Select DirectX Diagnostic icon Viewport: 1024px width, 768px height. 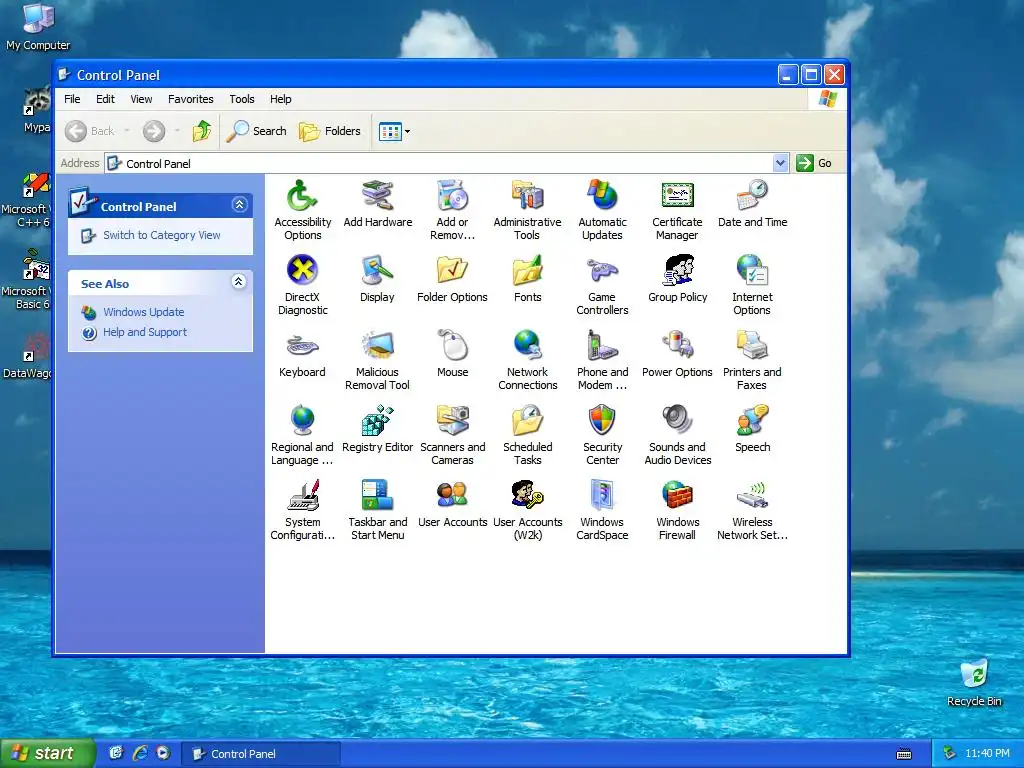[x=302, y=270]
